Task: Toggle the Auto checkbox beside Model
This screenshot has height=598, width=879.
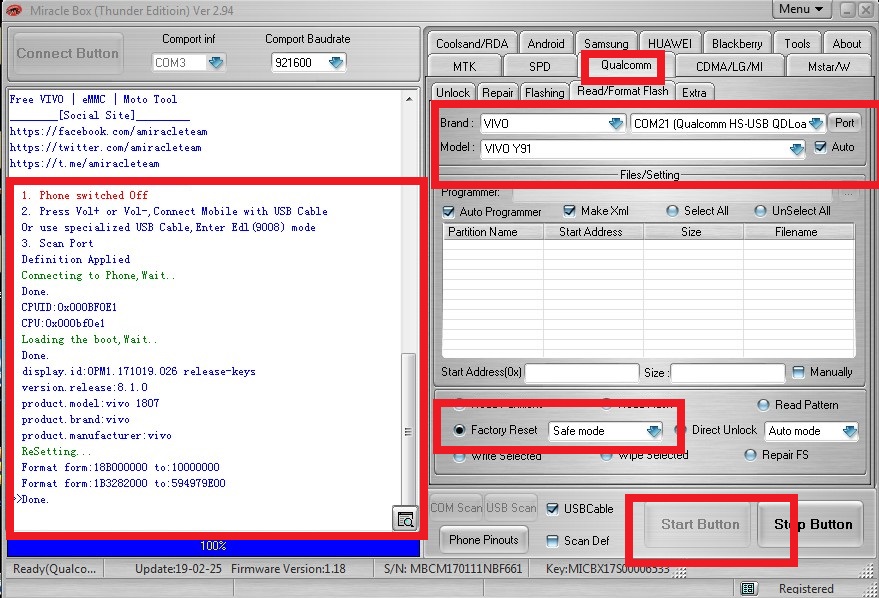Action: pos(820,147)
